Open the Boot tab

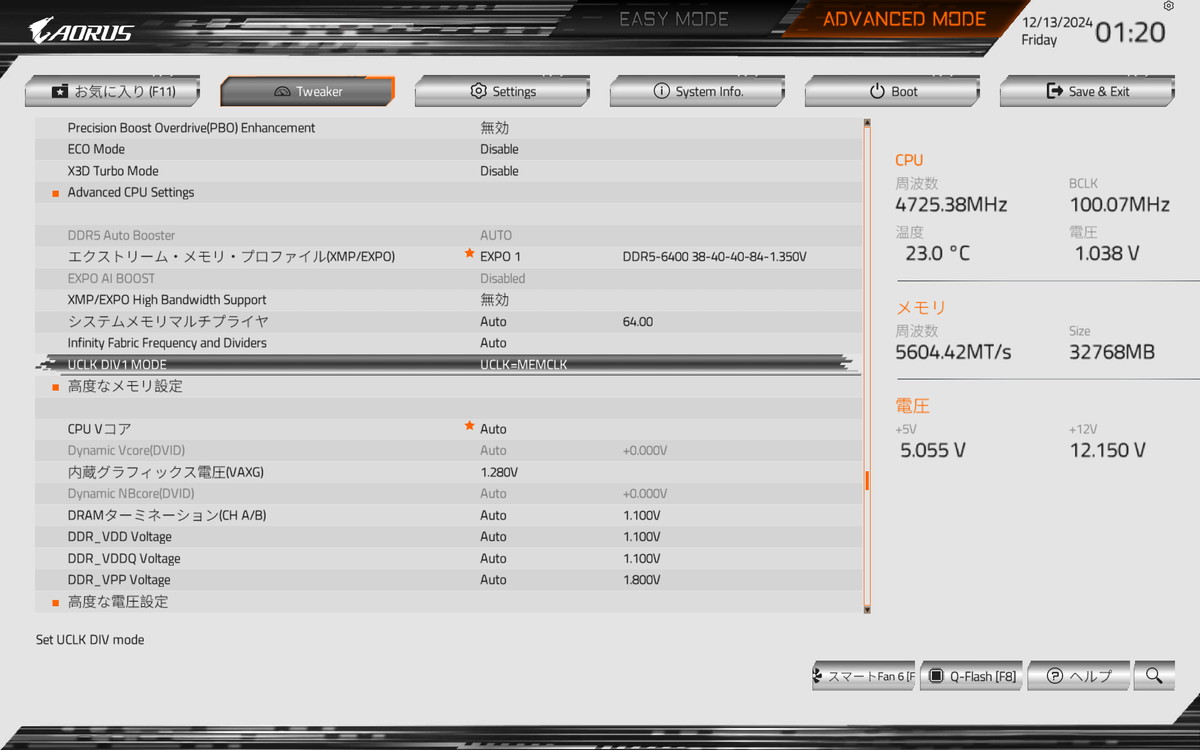[892, 91]
